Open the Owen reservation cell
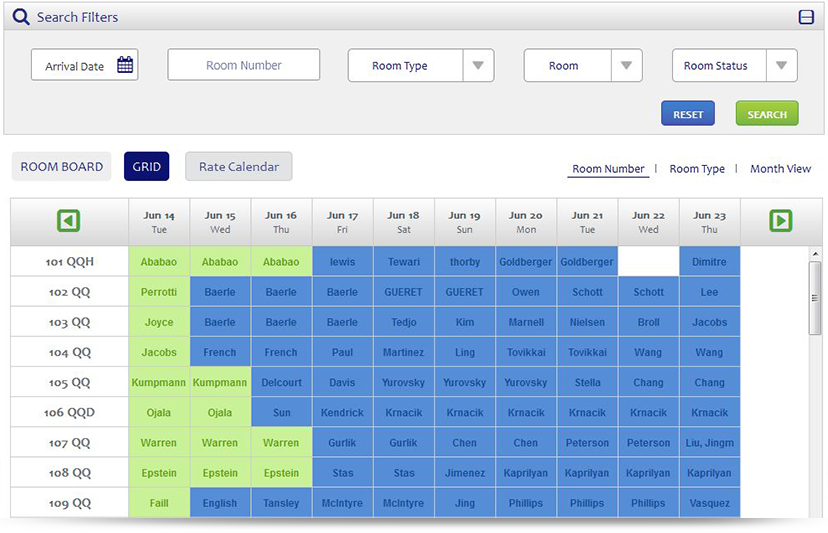The height and width of the screenshot is (533, 828). click(525, 292)
